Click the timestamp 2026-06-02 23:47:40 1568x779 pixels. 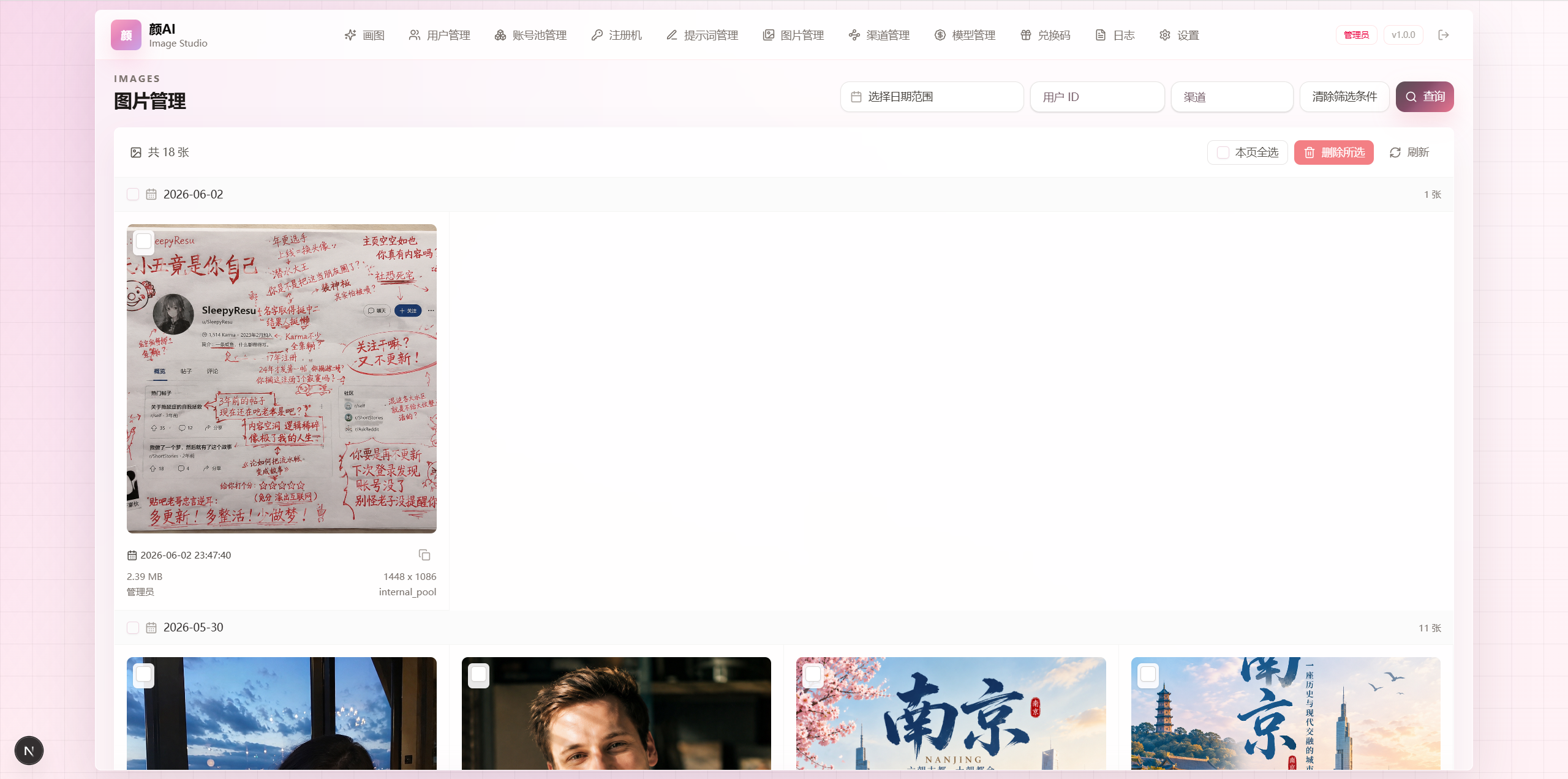(x=186, y=555)
